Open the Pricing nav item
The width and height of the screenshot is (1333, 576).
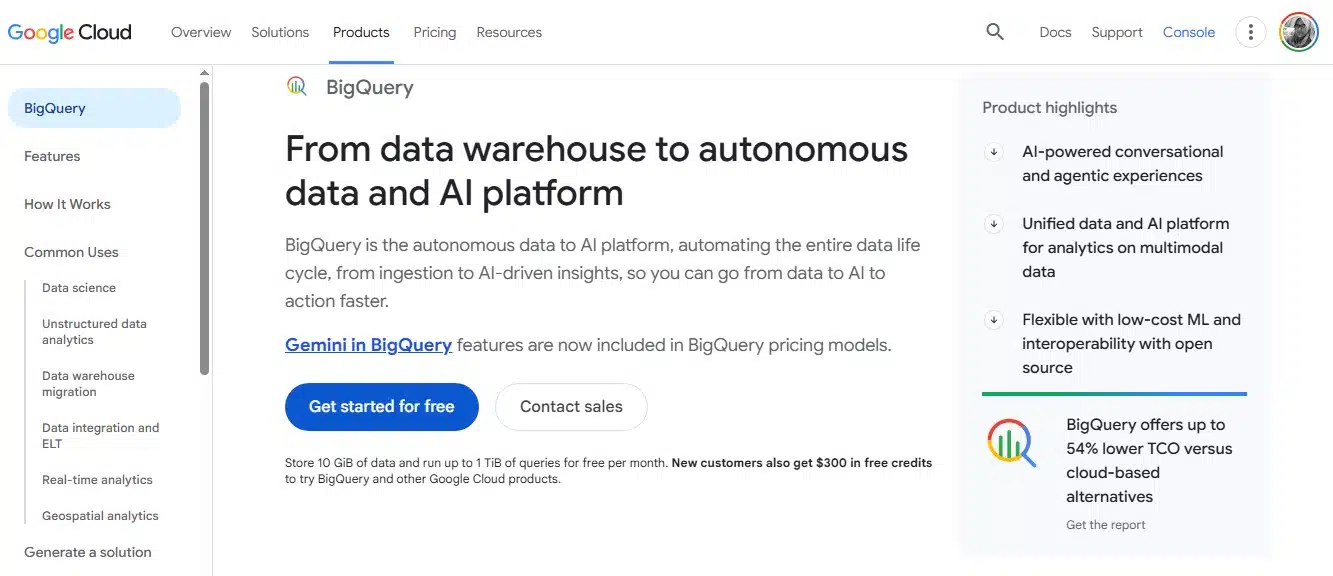(x=435, y=32)
